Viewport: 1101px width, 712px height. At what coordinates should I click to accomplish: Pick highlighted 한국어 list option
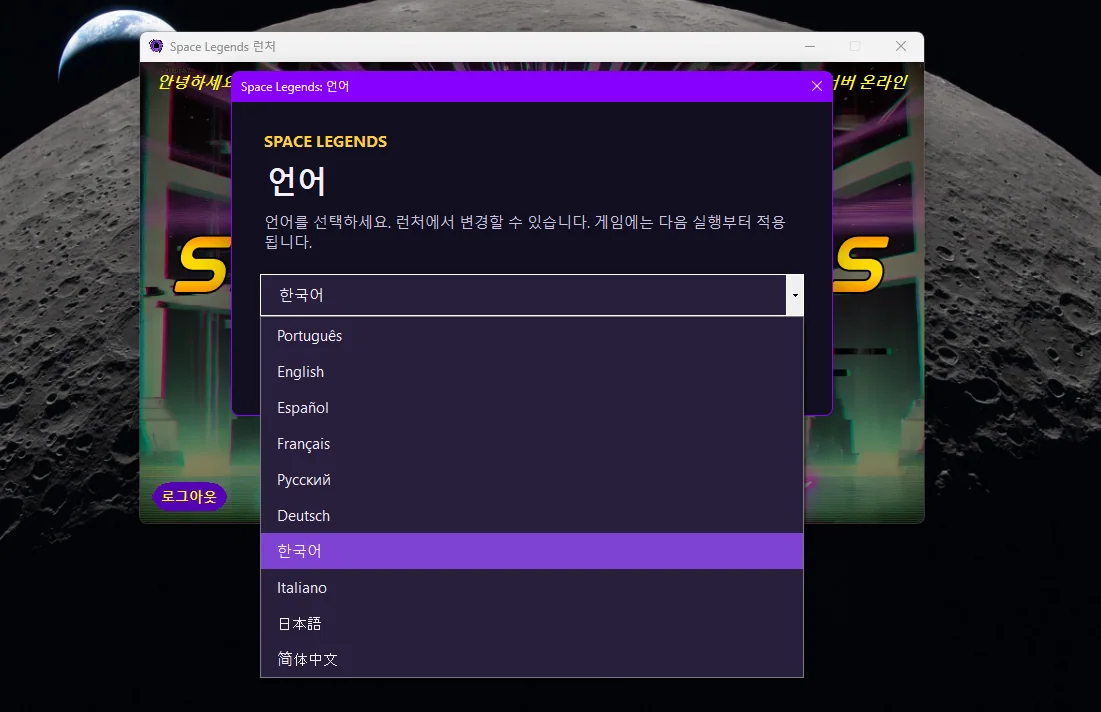tap(532, 551)
